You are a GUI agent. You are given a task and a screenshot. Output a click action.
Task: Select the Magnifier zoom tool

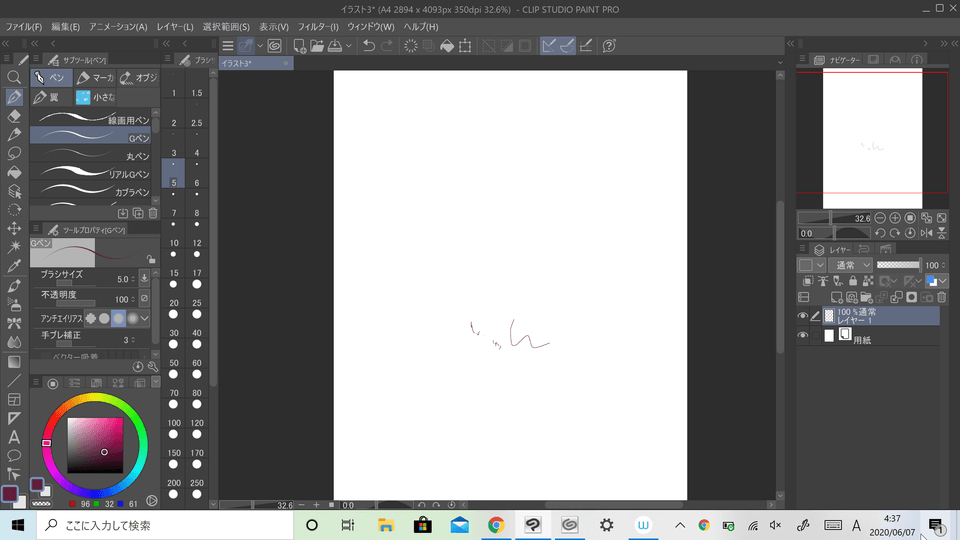pyautogui.click(x=14, y=77)
